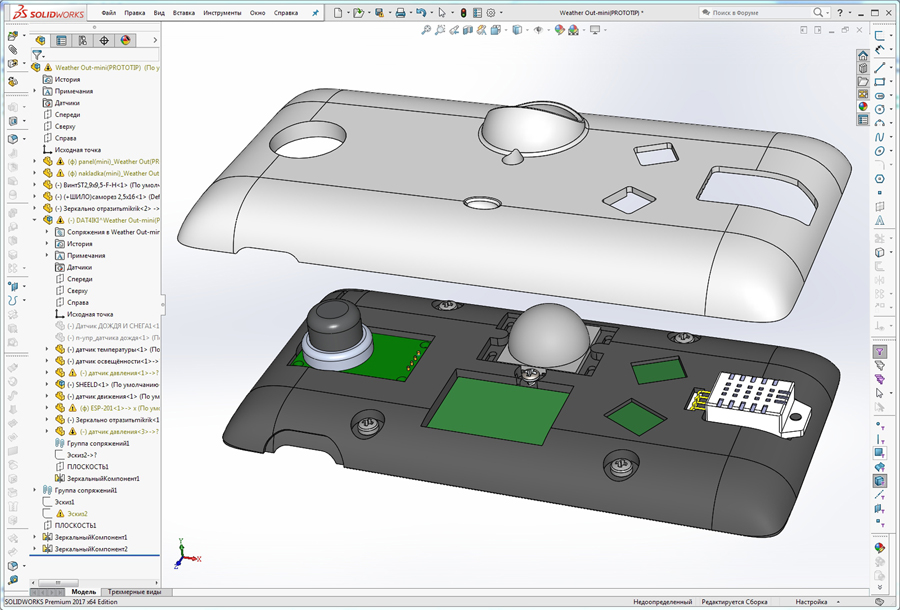Unpin the menu bar pushpin

coord(314,13)
